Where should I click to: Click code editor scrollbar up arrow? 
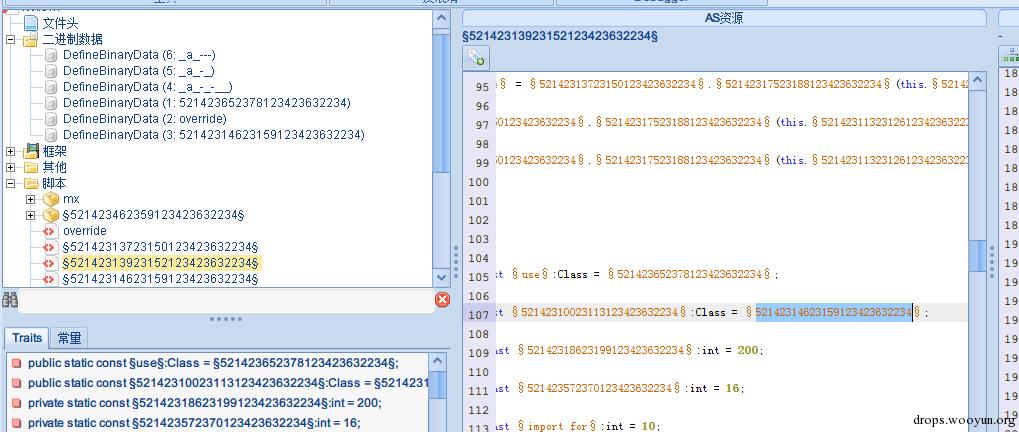977,80
